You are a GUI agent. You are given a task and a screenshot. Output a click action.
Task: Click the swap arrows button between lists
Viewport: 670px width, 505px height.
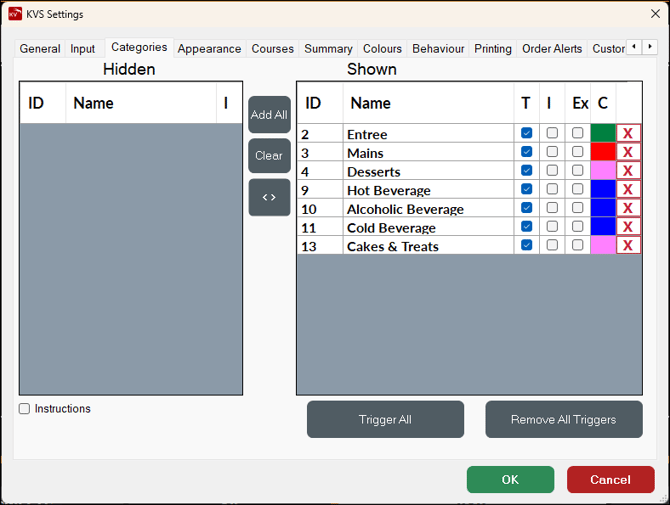269,197
